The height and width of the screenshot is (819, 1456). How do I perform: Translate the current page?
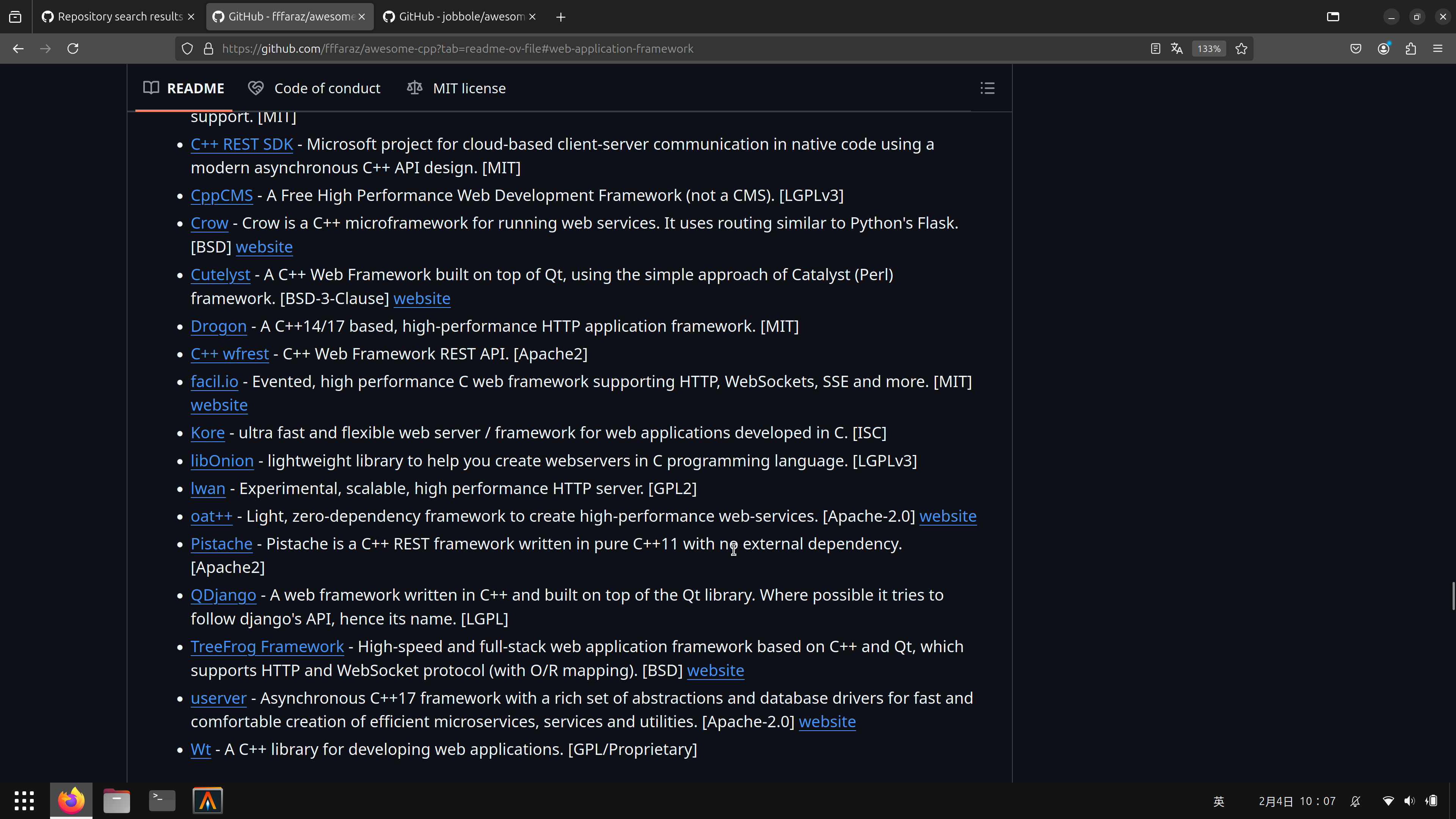click(1177, 49)
